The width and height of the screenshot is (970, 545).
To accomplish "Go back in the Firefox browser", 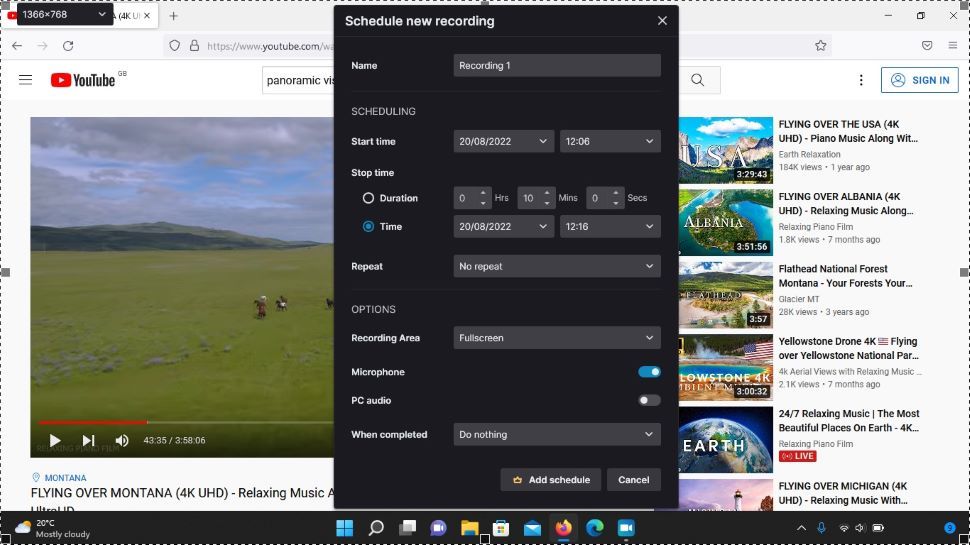I will pyautogui.click(x=17, y=46).
